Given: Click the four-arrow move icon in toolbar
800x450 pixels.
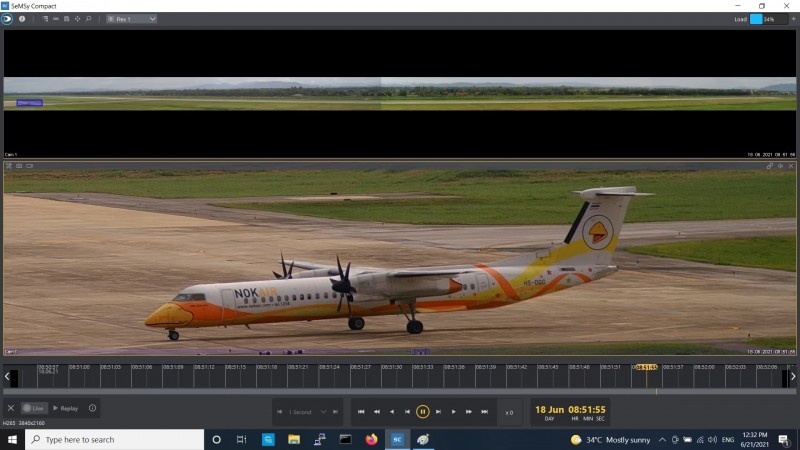Looking at the screenshot, I should (x=78, y=19).
